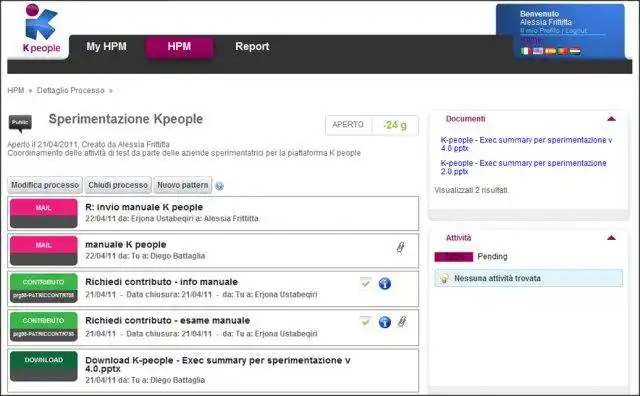
Task: Open Download K-people Exec summary entry
Action: click(x=218, y=365)
